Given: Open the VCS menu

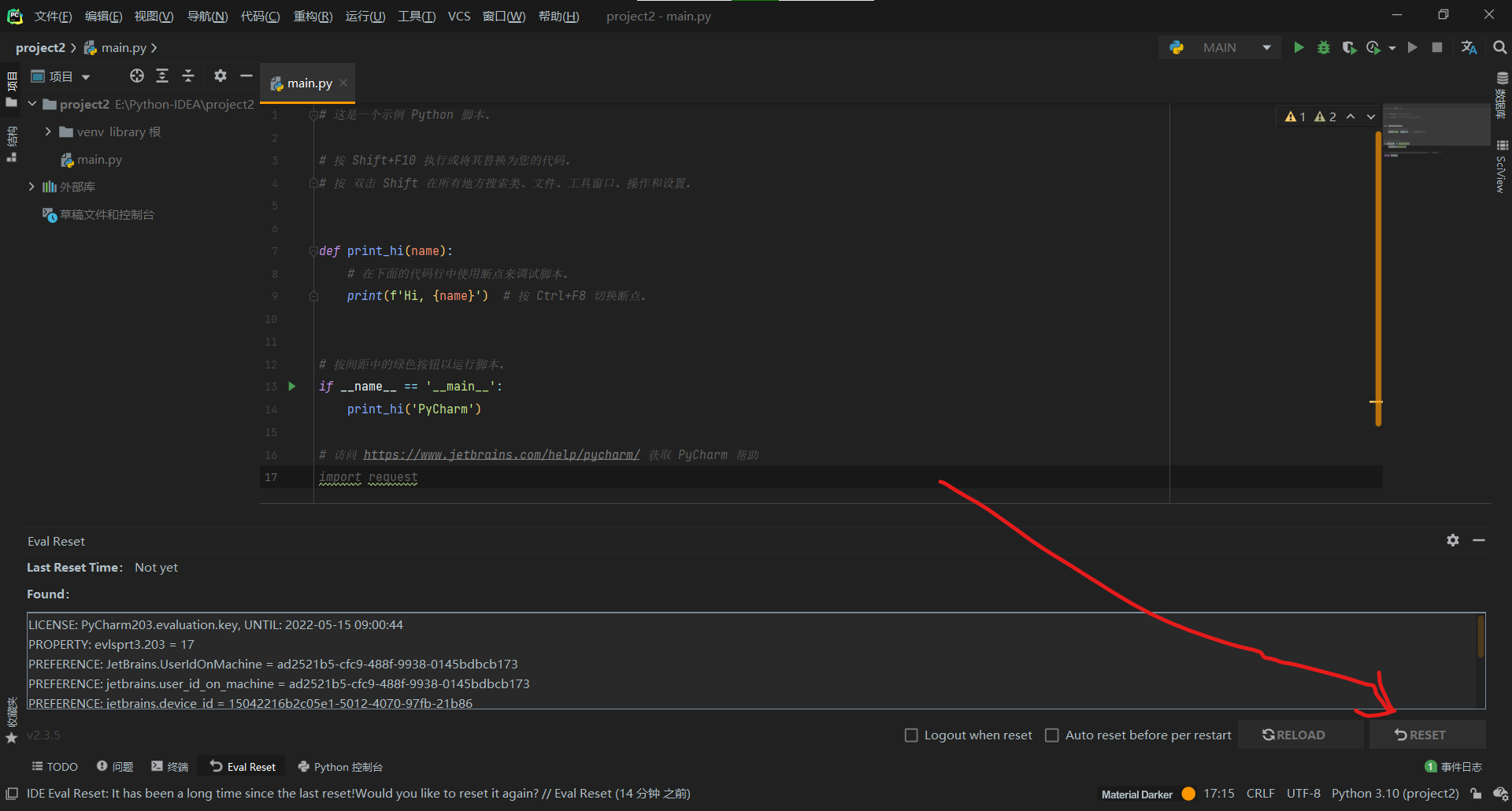Looking at the screenshot, I should pos(459,17).
